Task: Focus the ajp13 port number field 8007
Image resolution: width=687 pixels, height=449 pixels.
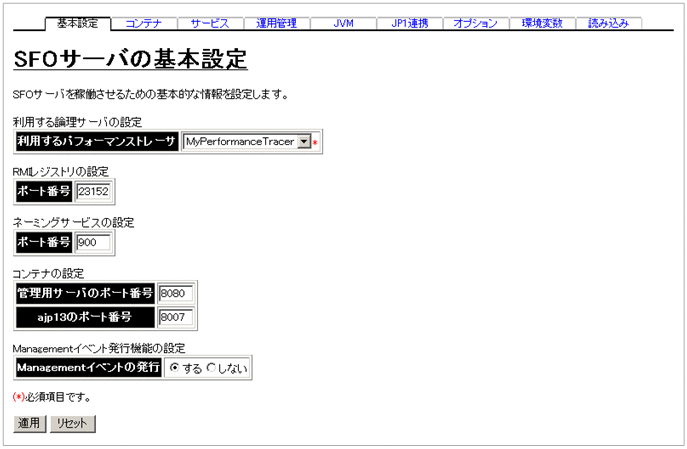Action: tap(176, 317)
